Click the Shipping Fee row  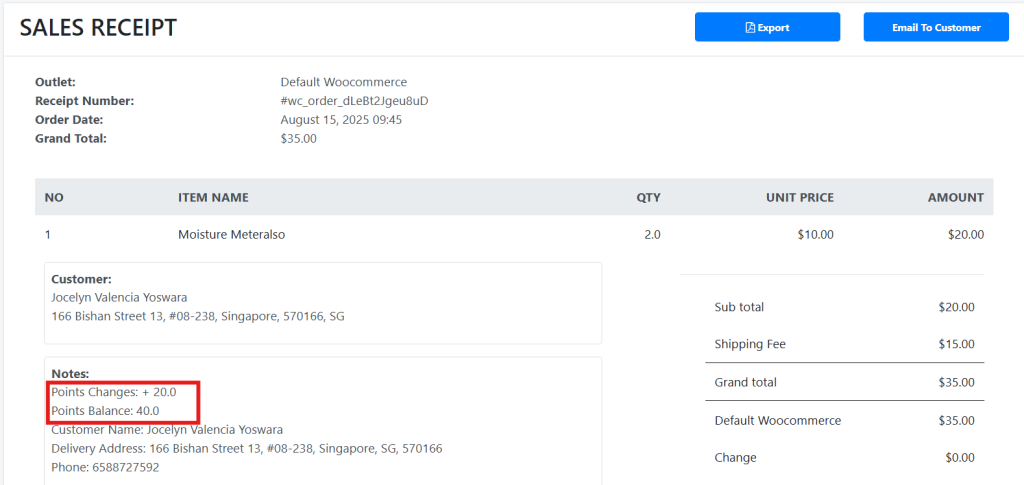843,344
